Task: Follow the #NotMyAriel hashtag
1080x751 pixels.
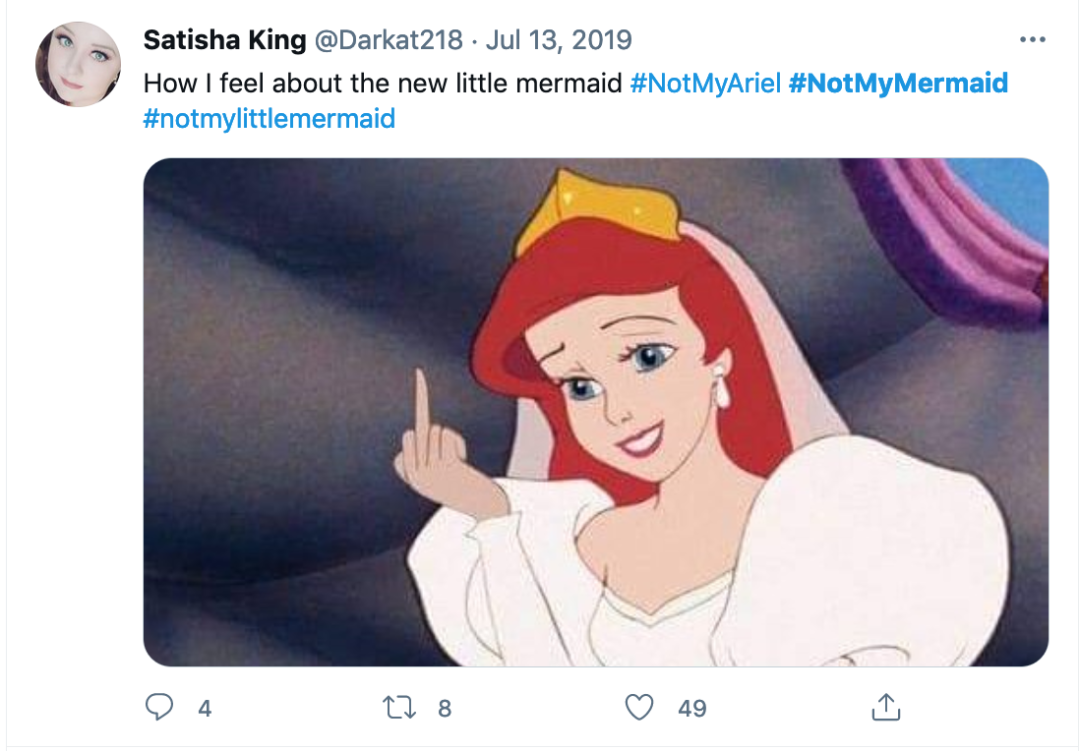Action: (x=705, y=82)
